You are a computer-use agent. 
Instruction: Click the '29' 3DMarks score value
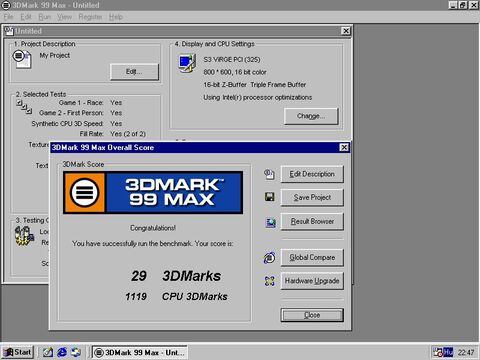(139, 276)
